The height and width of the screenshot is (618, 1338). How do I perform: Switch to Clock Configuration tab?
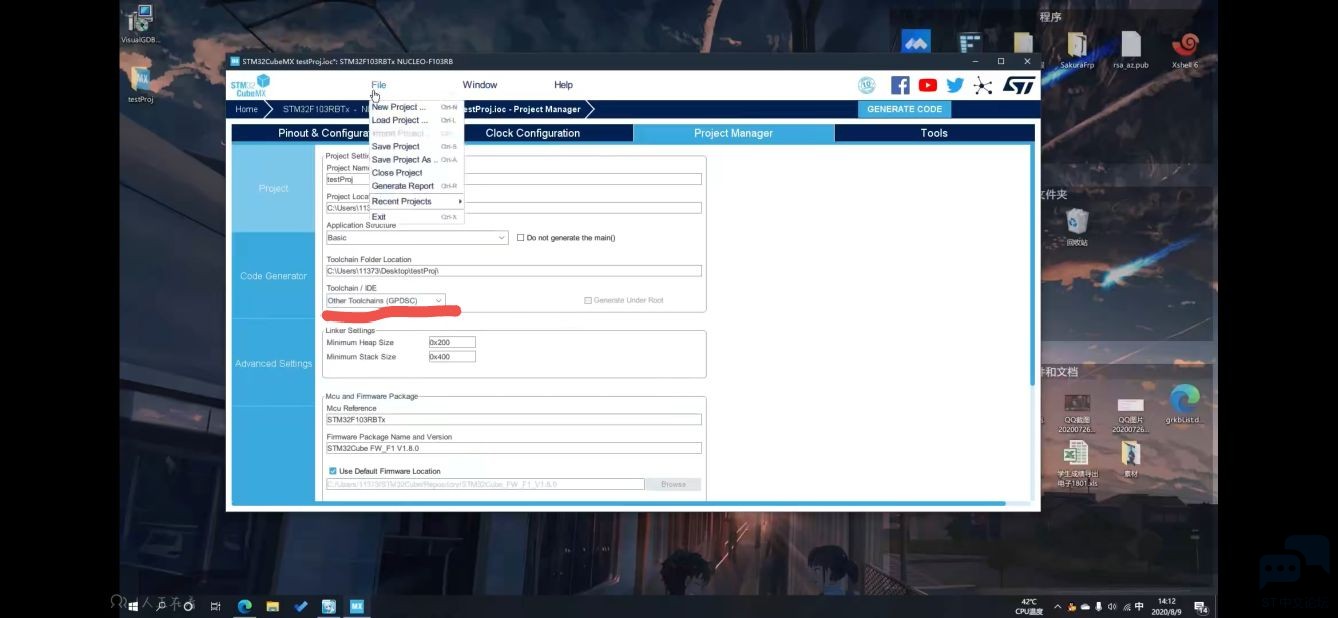[x=532, y=133]
